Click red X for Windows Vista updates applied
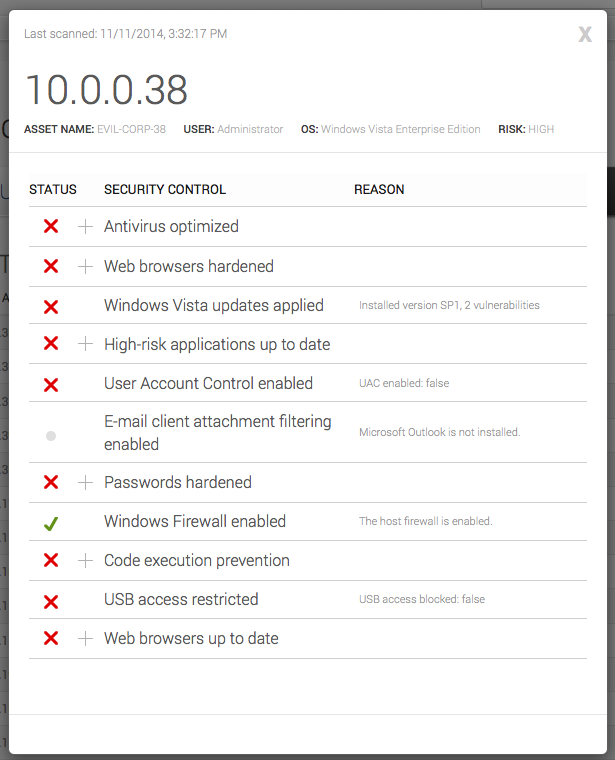The height and width of the screenshot is (760, 615). (x=51, y=306)
